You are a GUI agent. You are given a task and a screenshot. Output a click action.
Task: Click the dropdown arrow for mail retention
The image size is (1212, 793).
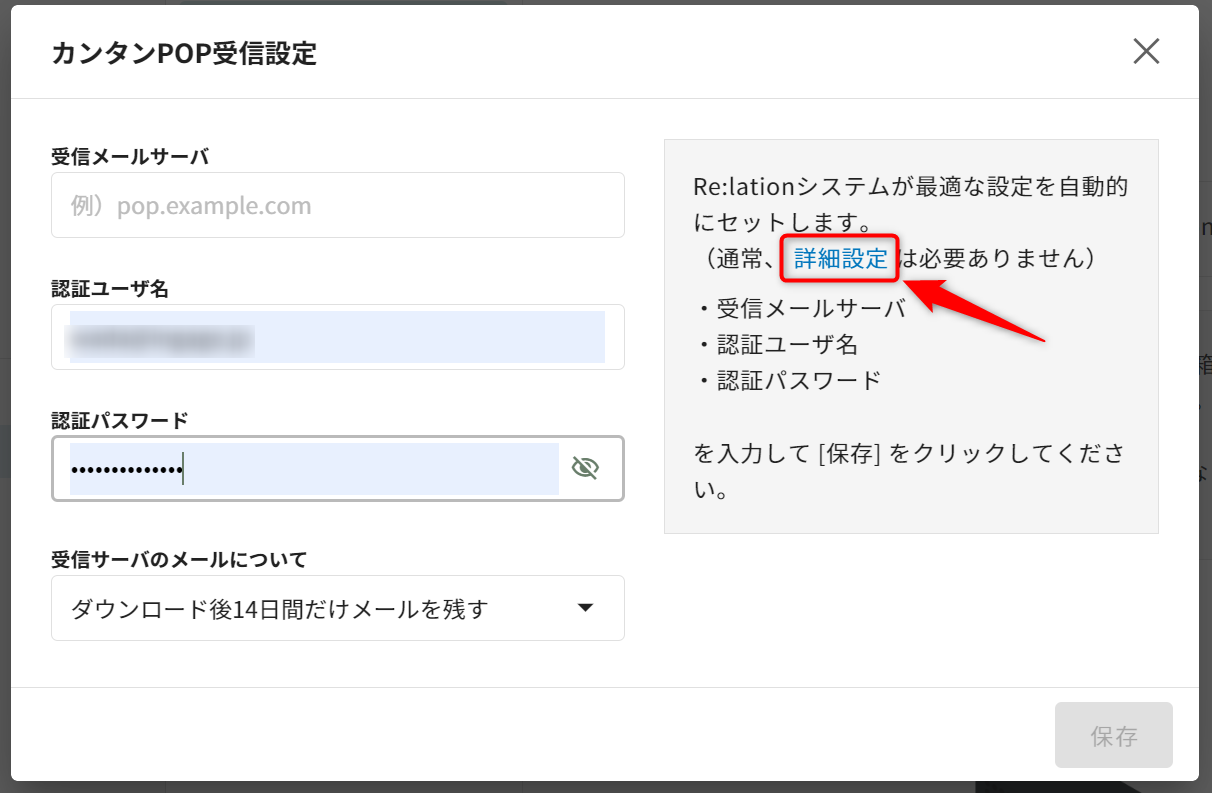tap(586, 608)
